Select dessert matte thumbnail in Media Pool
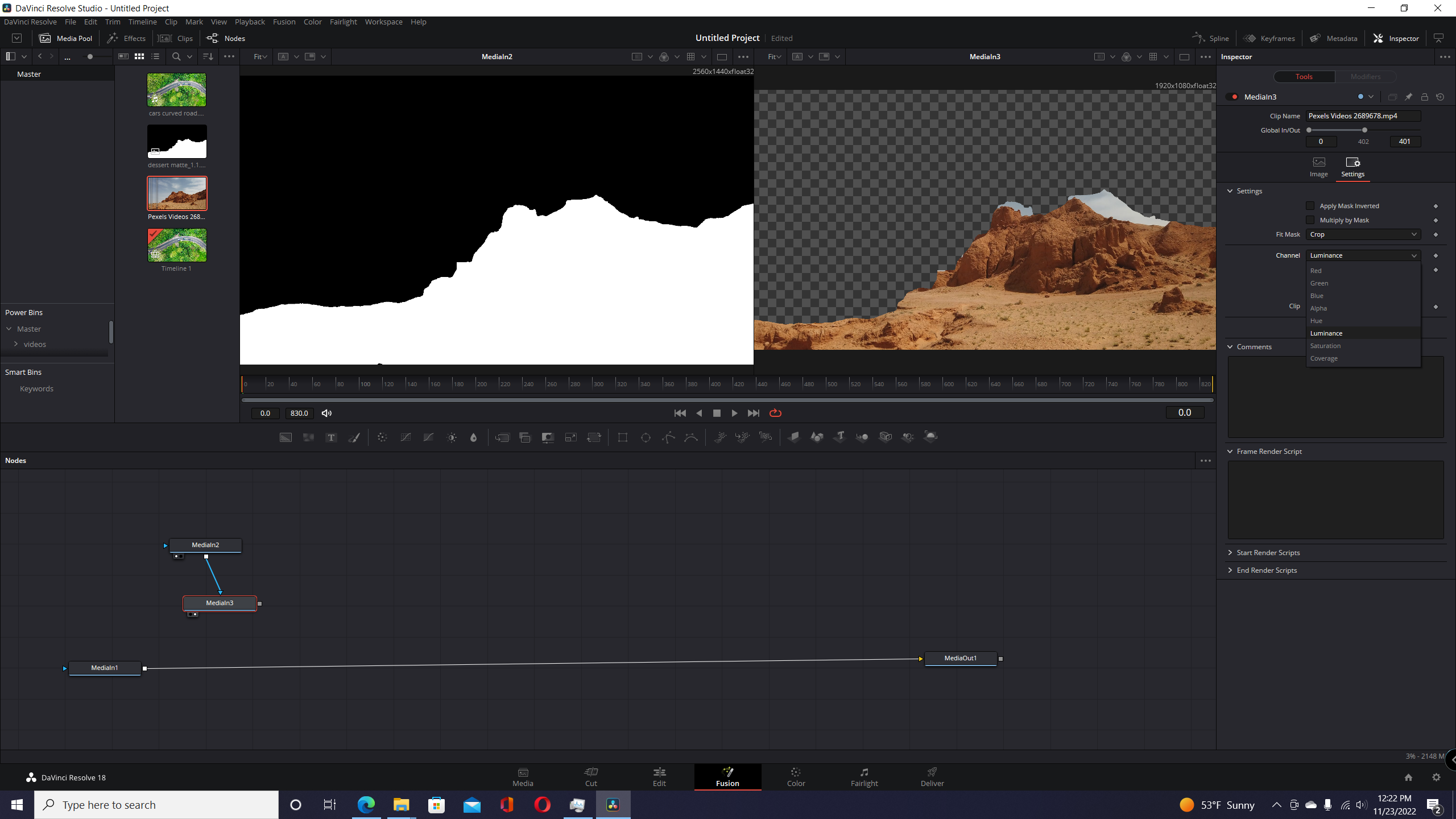 (x=177, y=141)
